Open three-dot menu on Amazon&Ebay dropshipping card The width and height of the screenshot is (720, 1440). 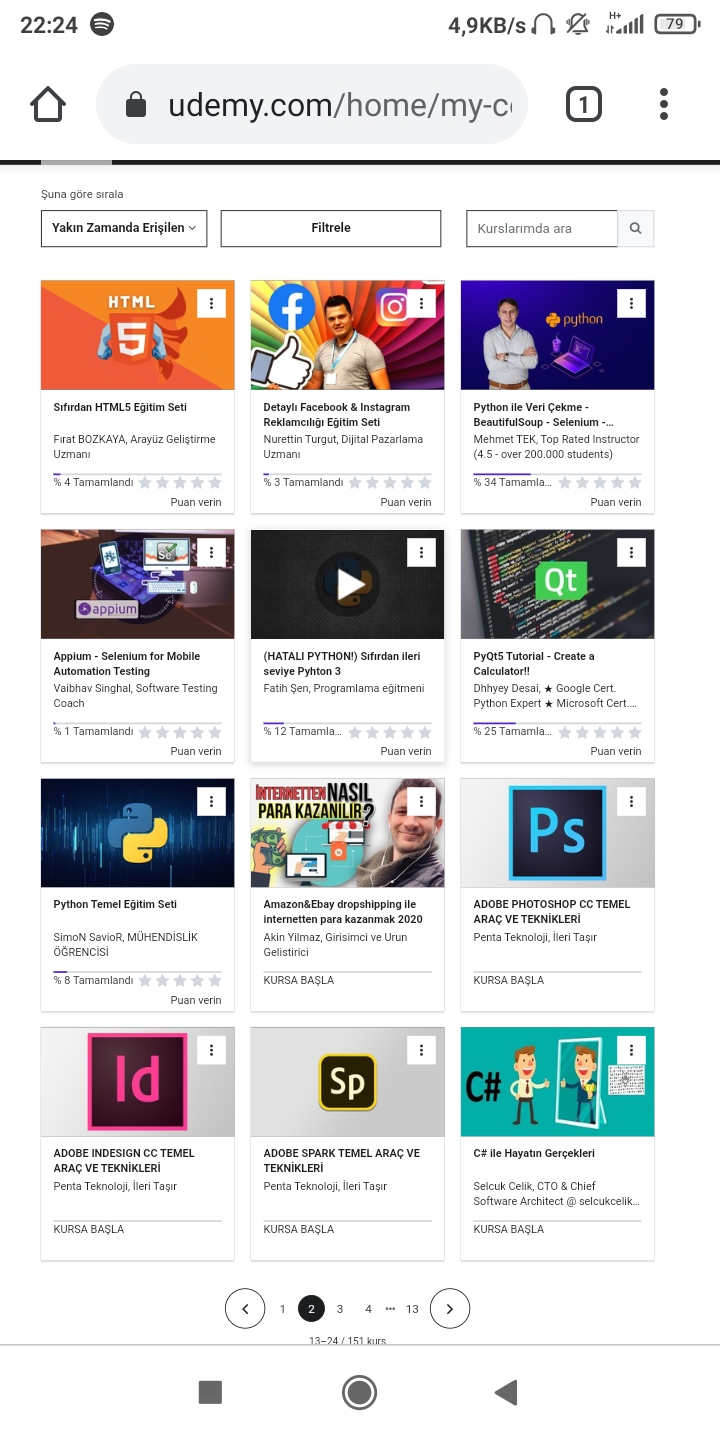click(421, 801)
